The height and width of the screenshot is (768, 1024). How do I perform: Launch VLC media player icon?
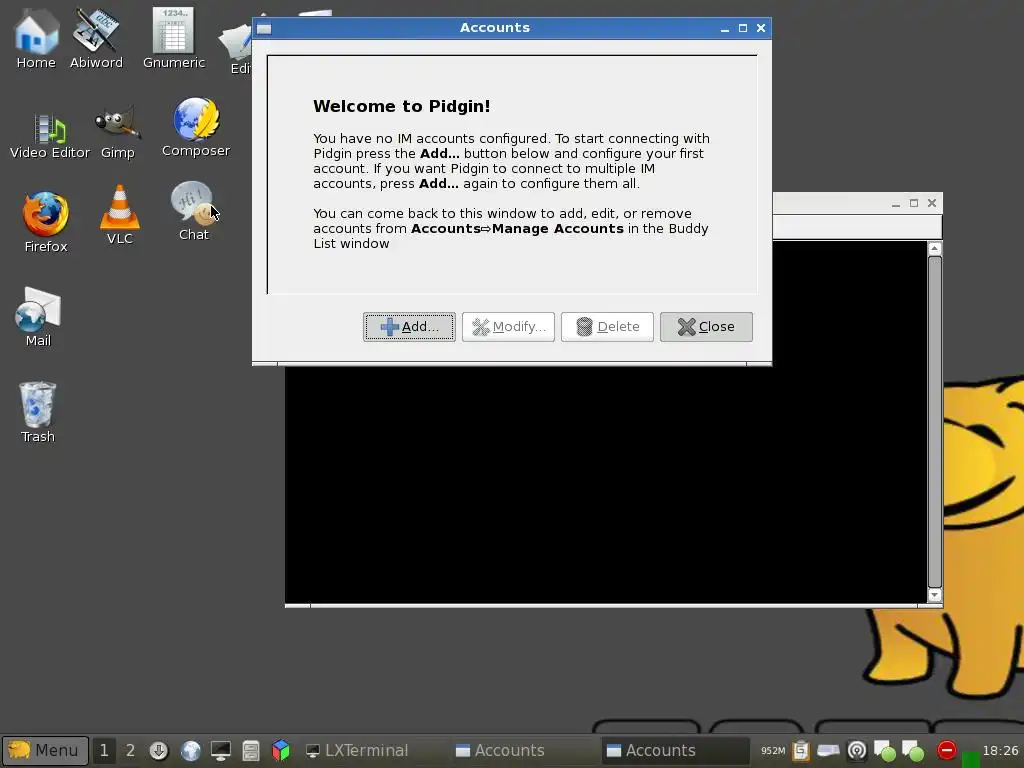pyautogui.click(x=120, y=216)
